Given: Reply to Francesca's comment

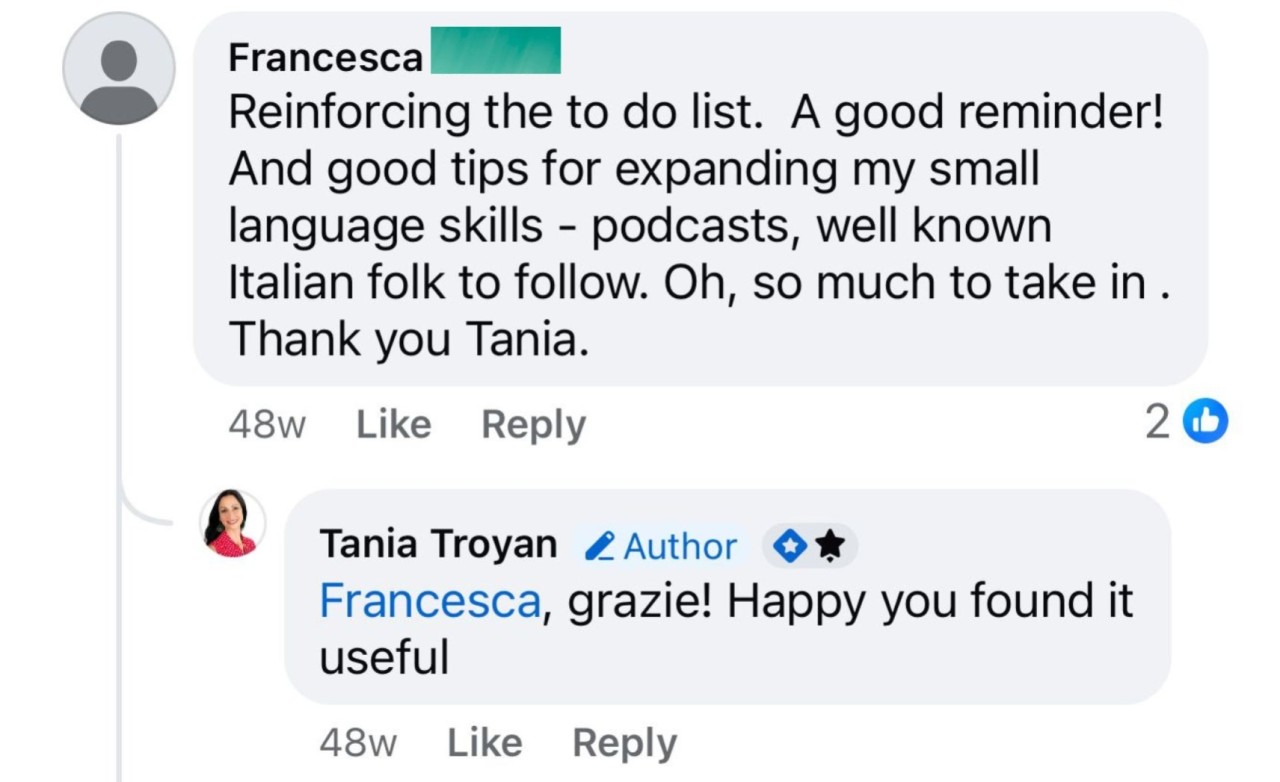Looking at the screenshot, I should coord(533,424).
